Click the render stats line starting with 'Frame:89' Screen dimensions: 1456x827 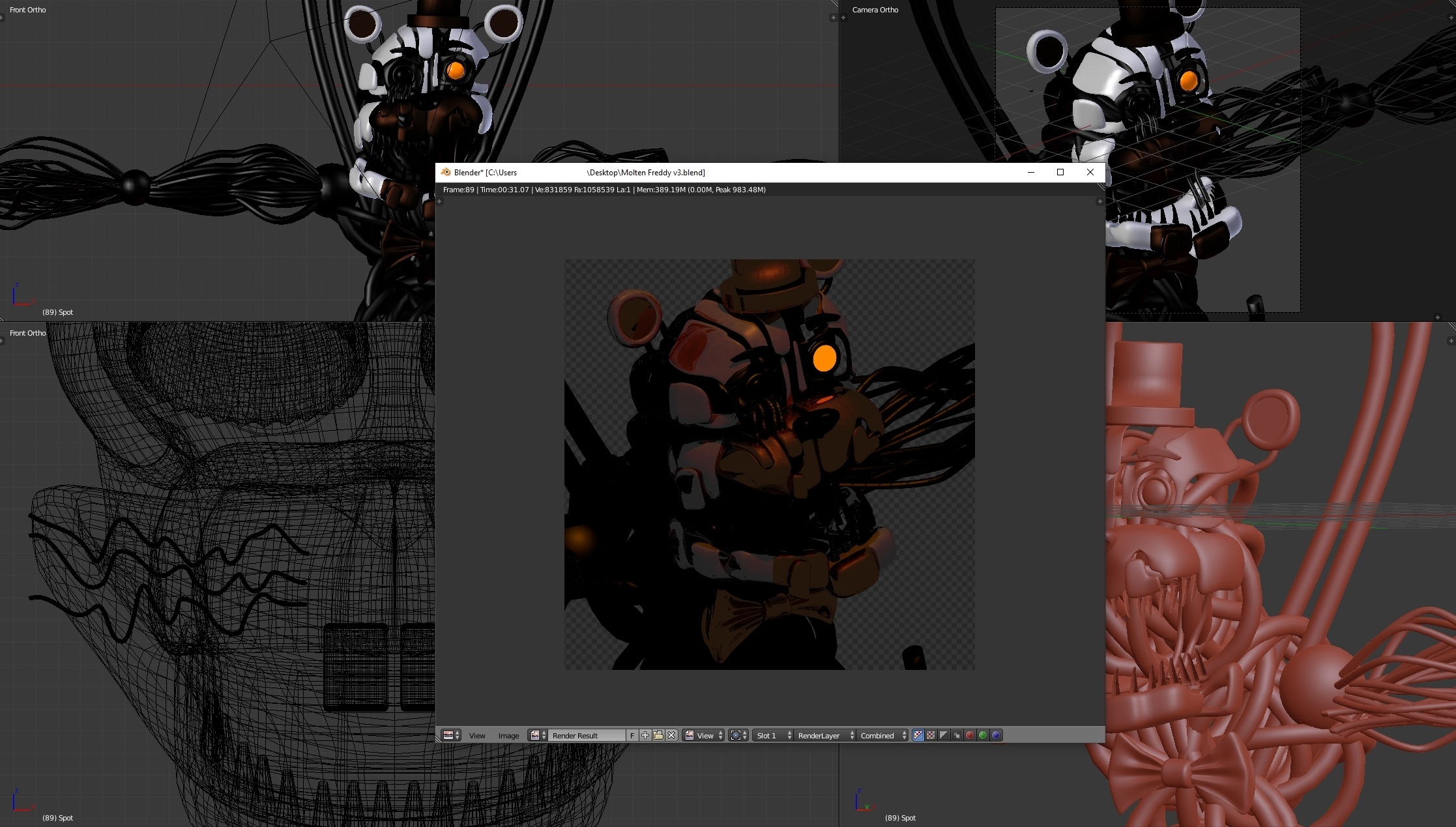(x=604, y=190)
